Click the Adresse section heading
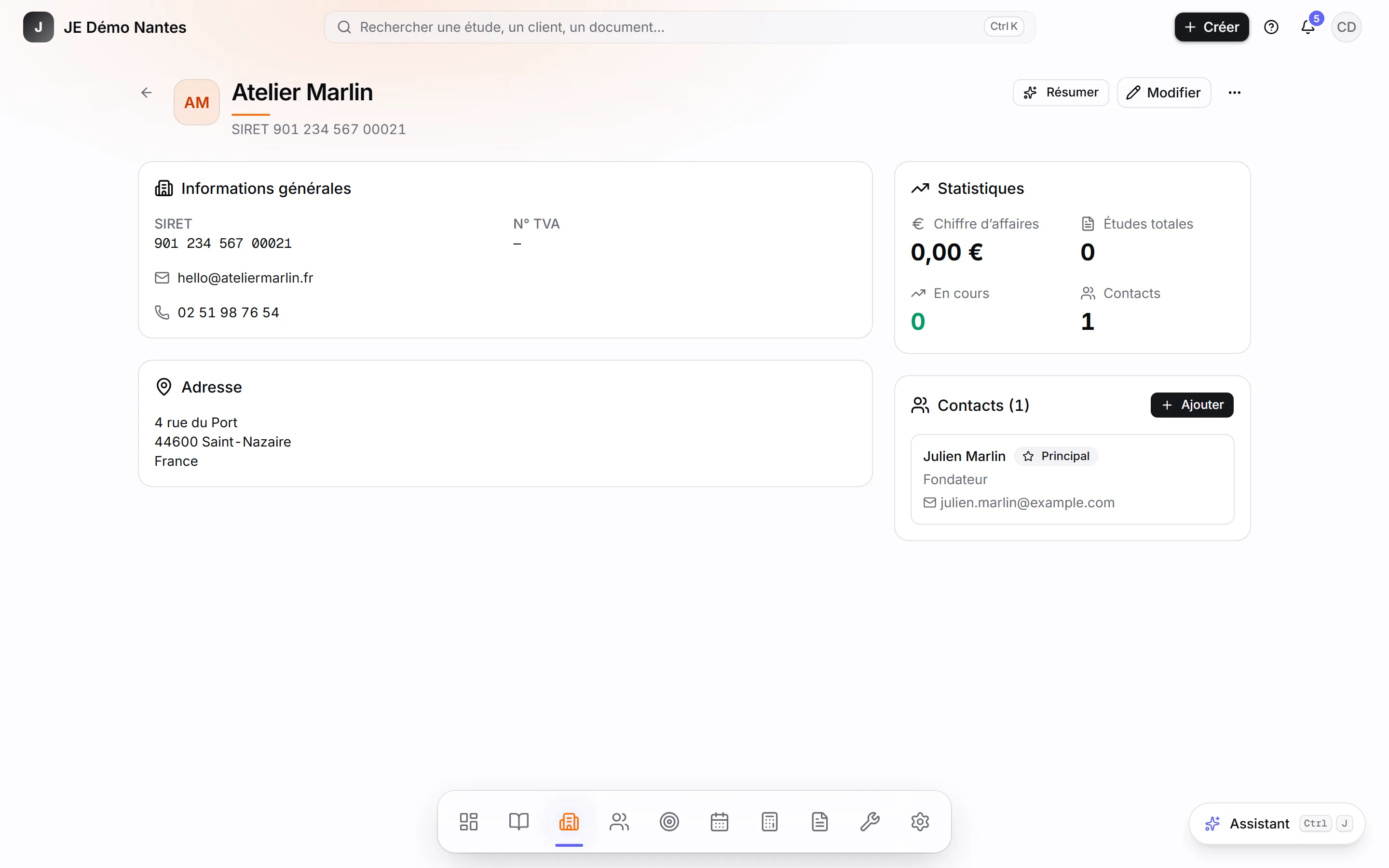 click(x=212, y=387)
